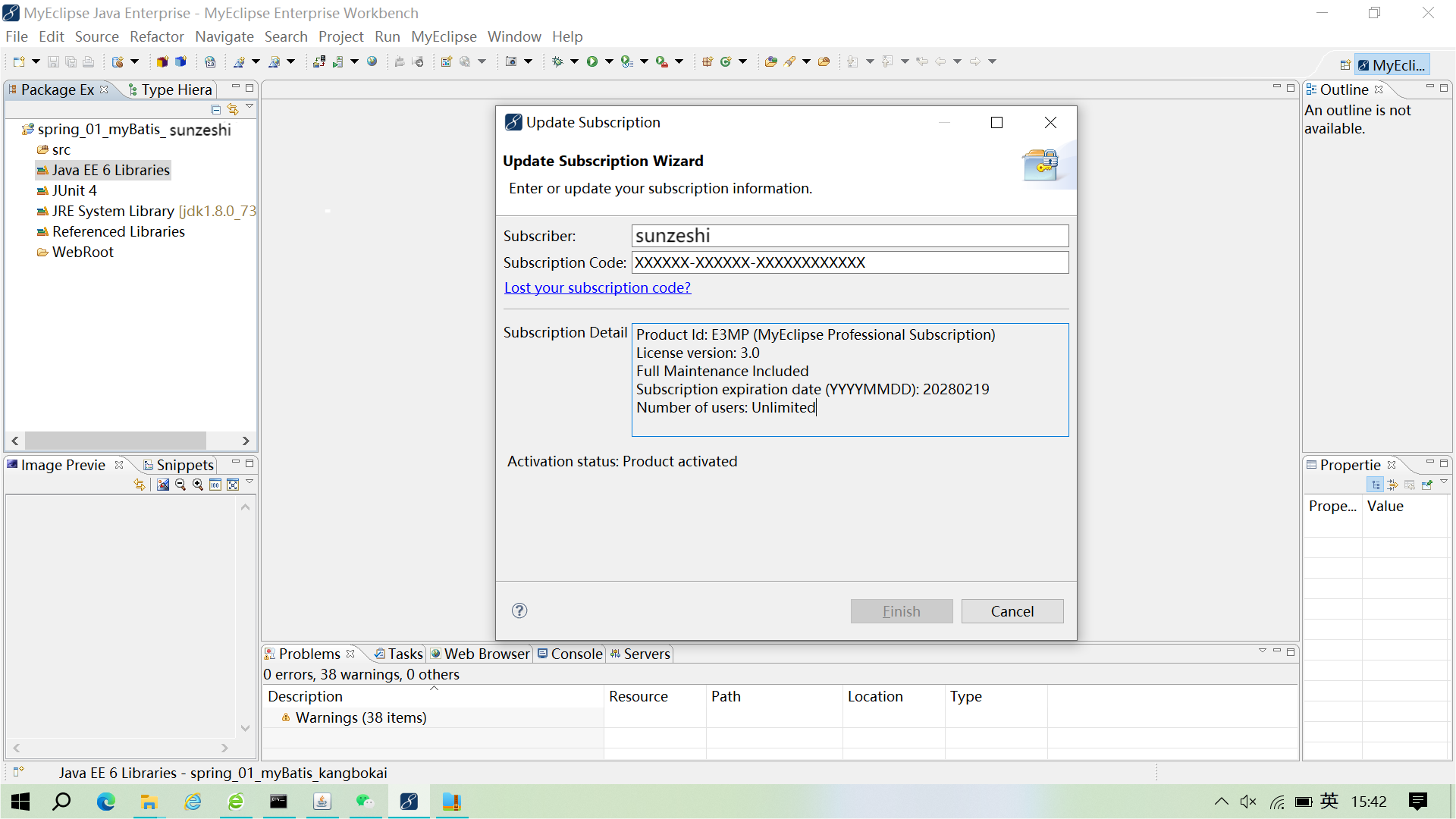Click the Package Explorer horizontal scrollbar
The height and width of the screenshot is (819, 1456).
click(x=115, y=441)
